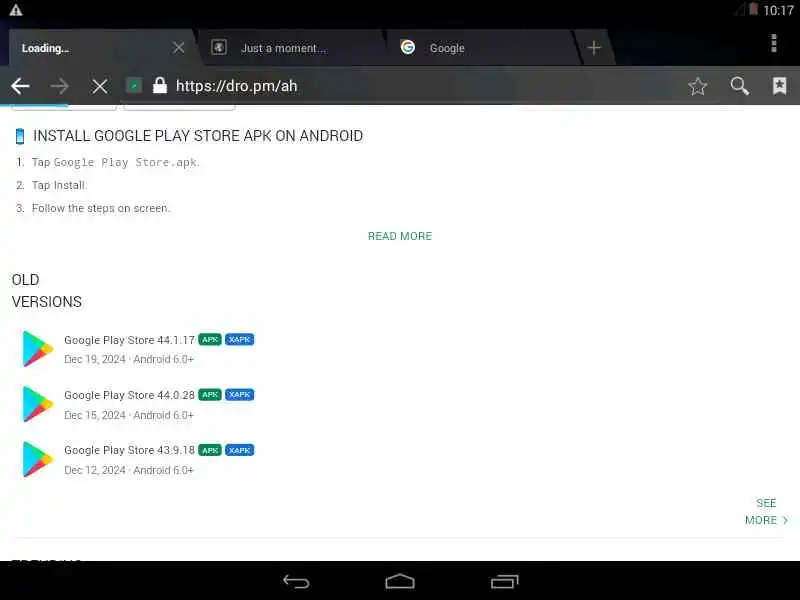Click XAPK badge for version 43.9.18
800x600 pixels.
click(239, 450)
